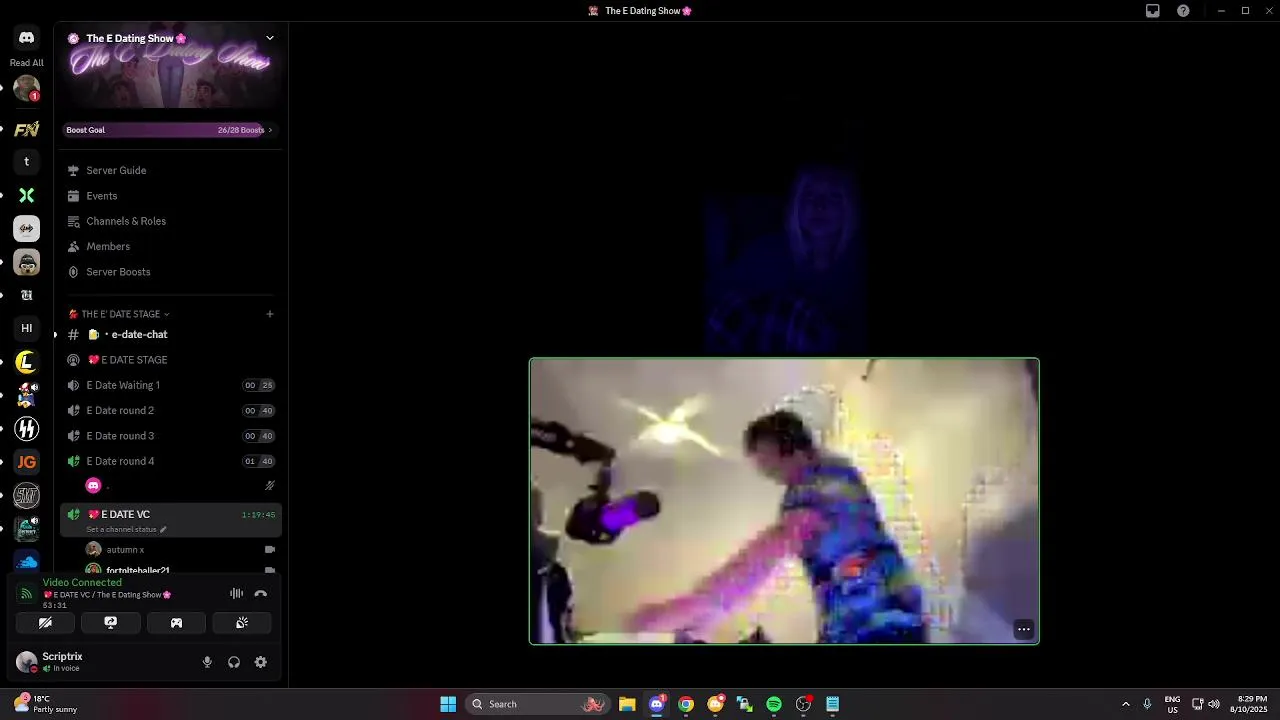Open the Boost Goal progress bar
The width and height of the screenshot is (1280, 720).
(x=170, y=130)
